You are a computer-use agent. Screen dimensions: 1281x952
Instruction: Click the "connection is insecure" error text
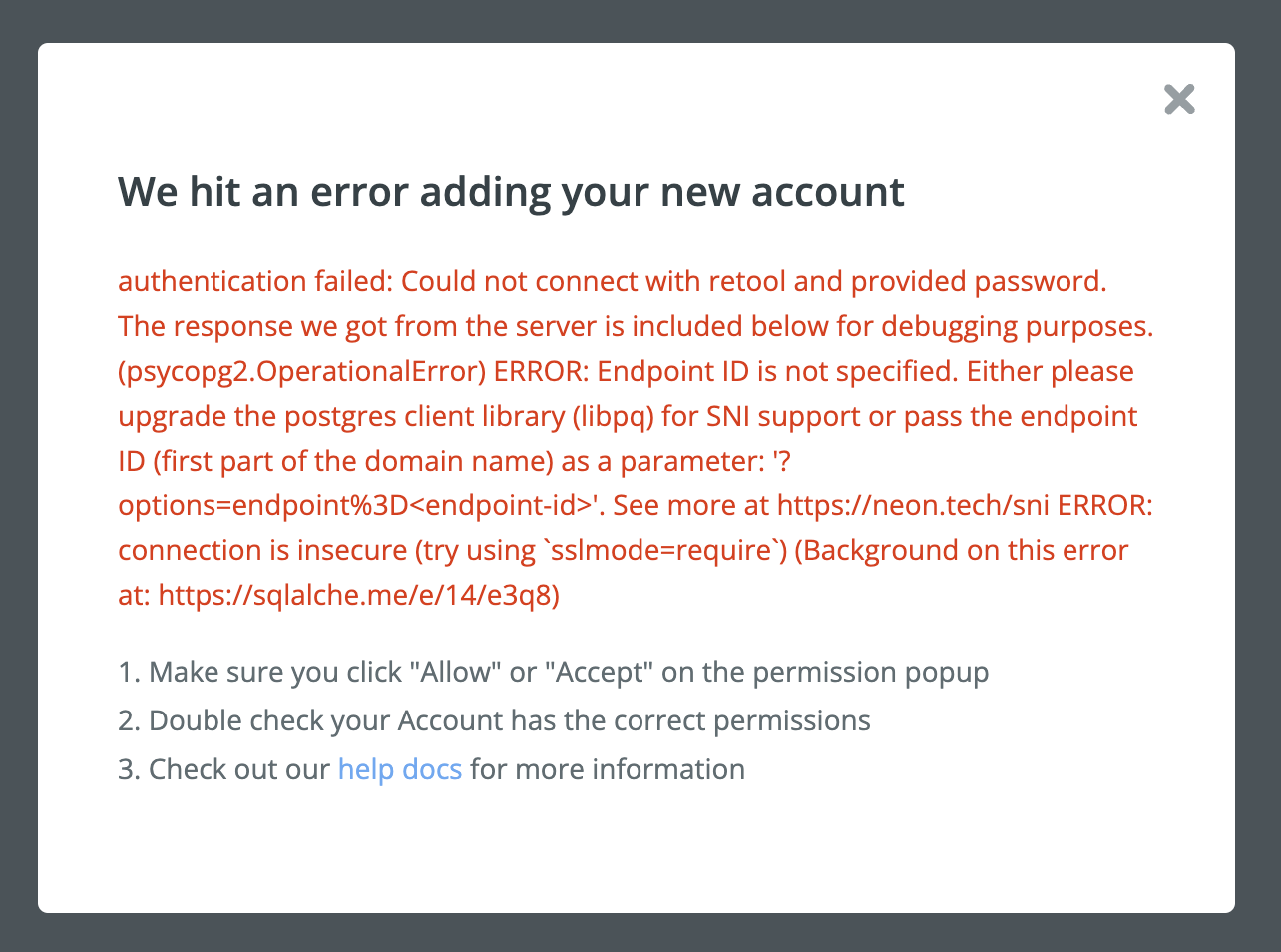pyautogui.click(x=261, y=550)
